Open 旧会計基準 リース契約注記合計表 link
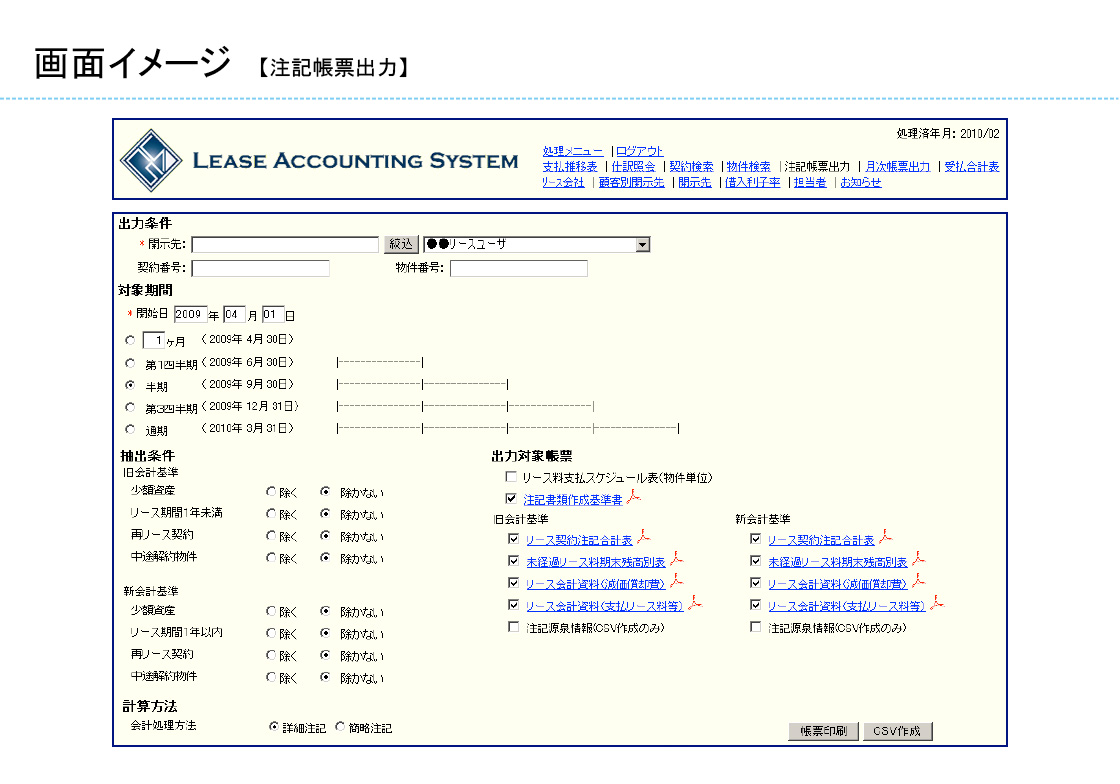 point(579,540)
